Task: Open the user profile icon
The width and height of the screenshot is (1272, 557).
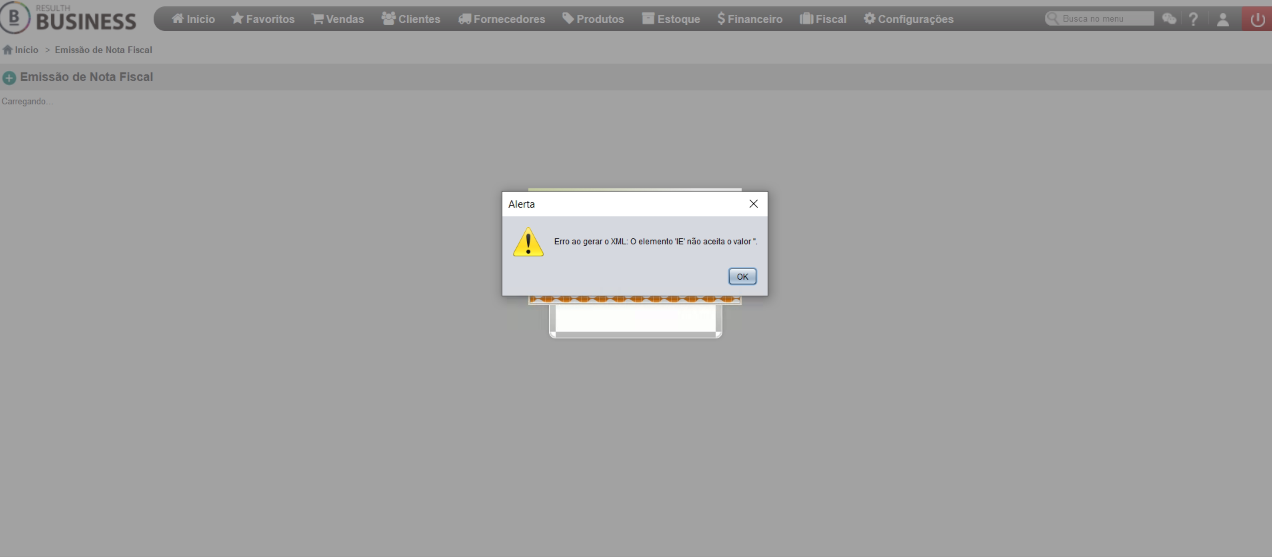Action: tap(1223, 19)
